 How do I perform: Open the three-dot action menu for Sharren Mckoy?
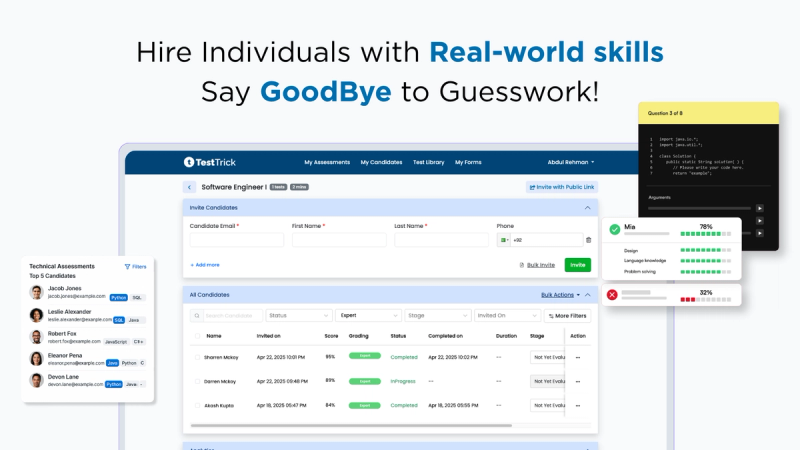point(578,357)
